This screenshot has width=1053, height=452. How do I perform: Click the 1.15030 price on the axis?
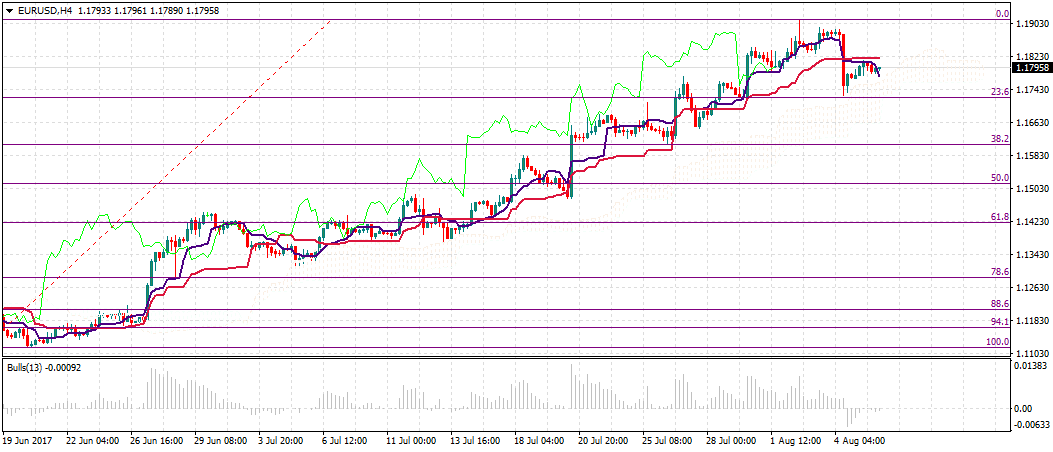[x=1031, y=189]
